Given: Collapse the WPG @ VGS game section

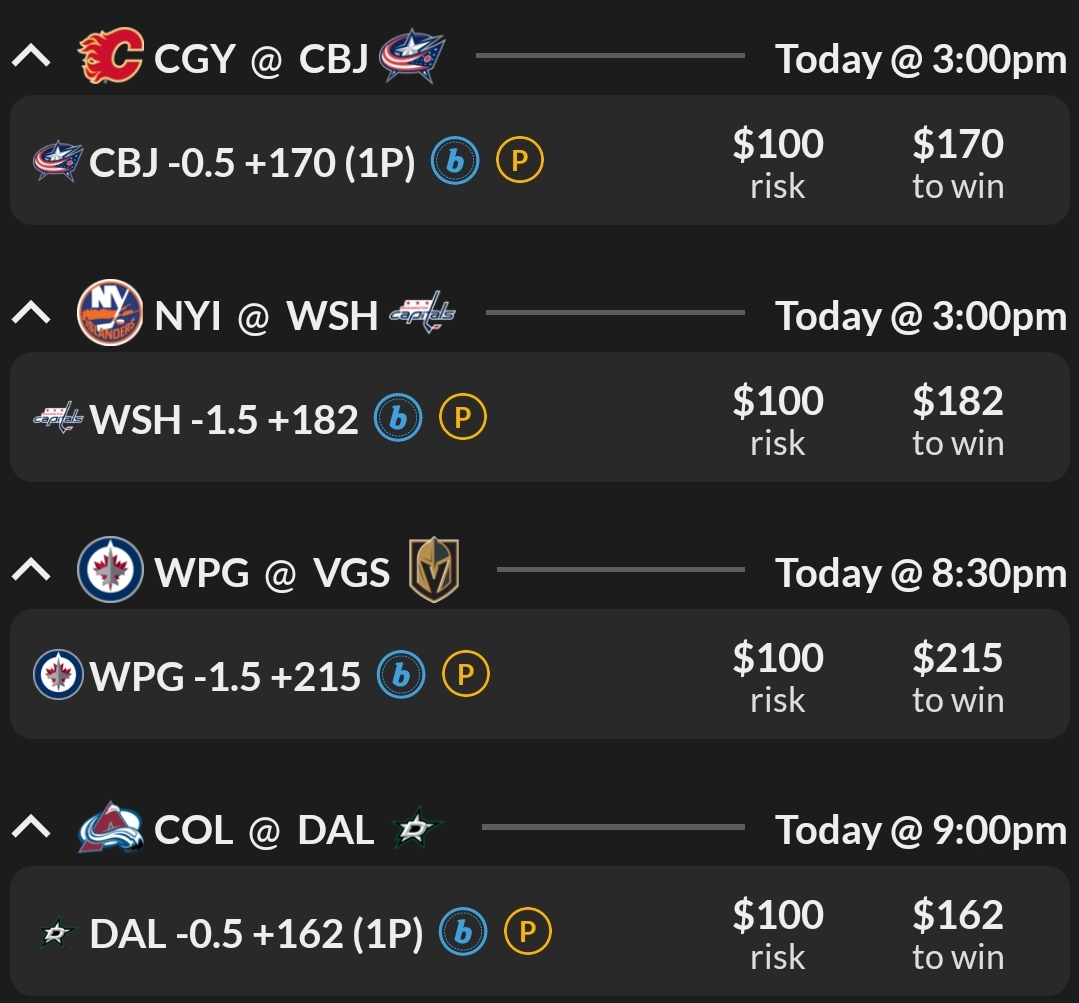Looking at the screenshot, I should 31,571.
